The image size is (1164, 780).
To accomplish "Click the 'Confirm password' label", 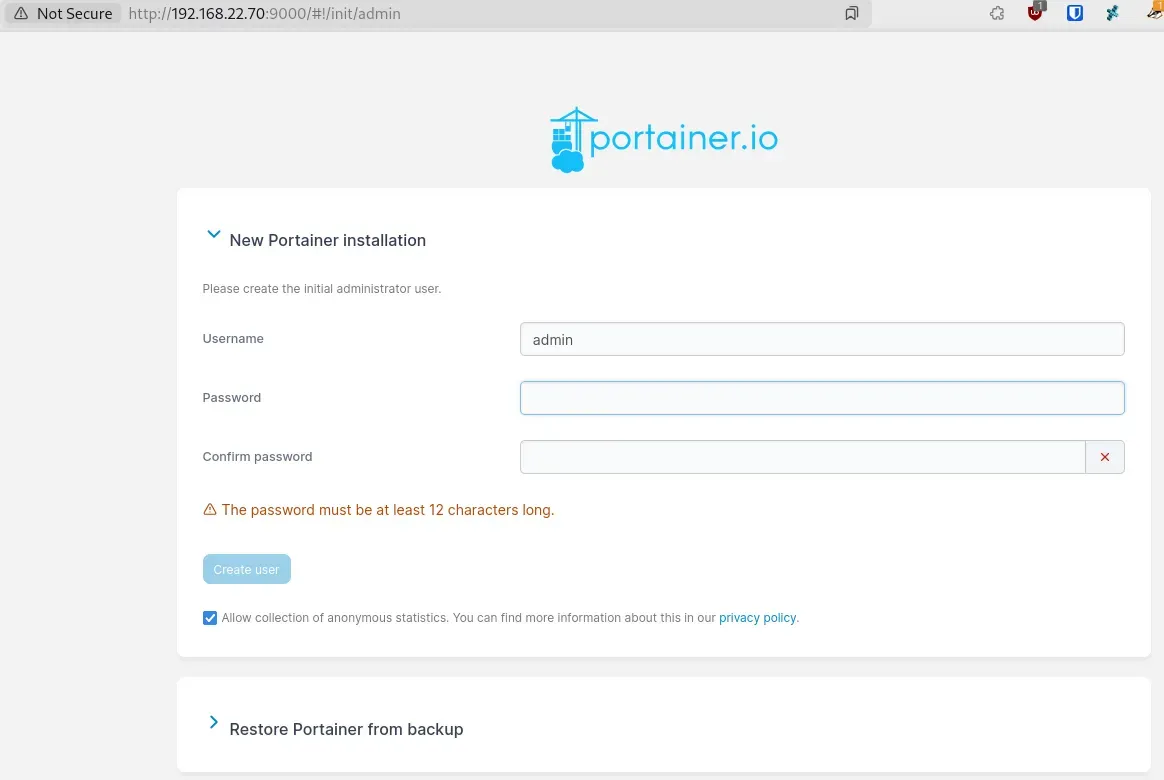I will [258, 457].
